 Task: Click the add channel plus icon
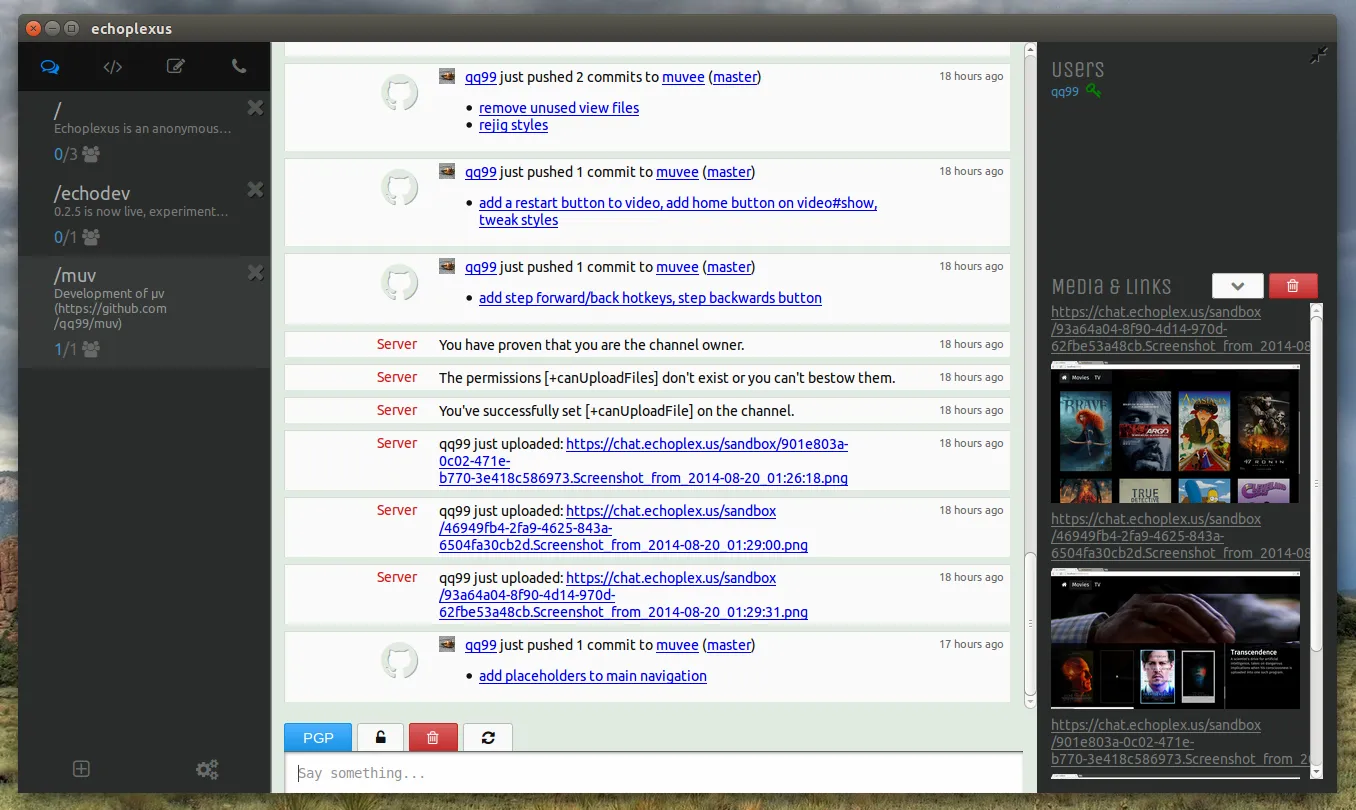[82, 769]
